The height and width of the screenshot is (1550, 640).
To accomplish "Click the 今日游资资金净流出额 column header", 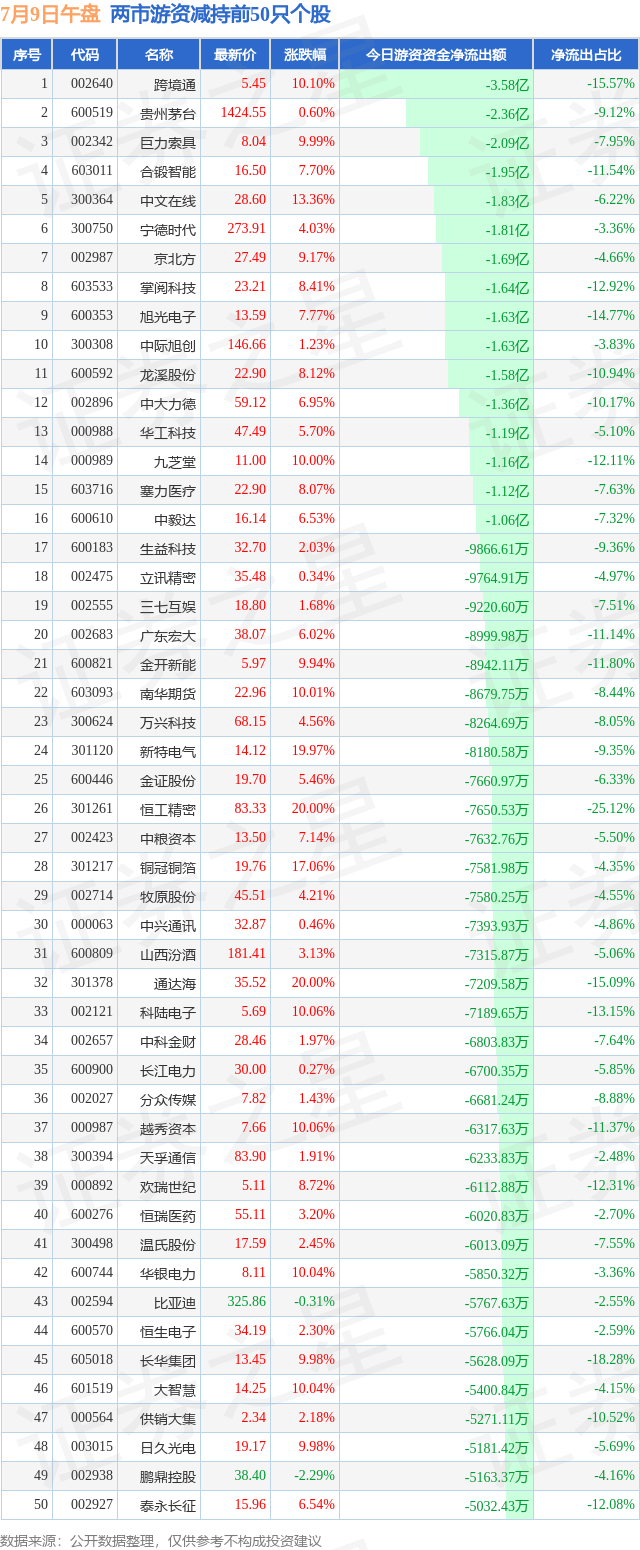I will 436,55.
